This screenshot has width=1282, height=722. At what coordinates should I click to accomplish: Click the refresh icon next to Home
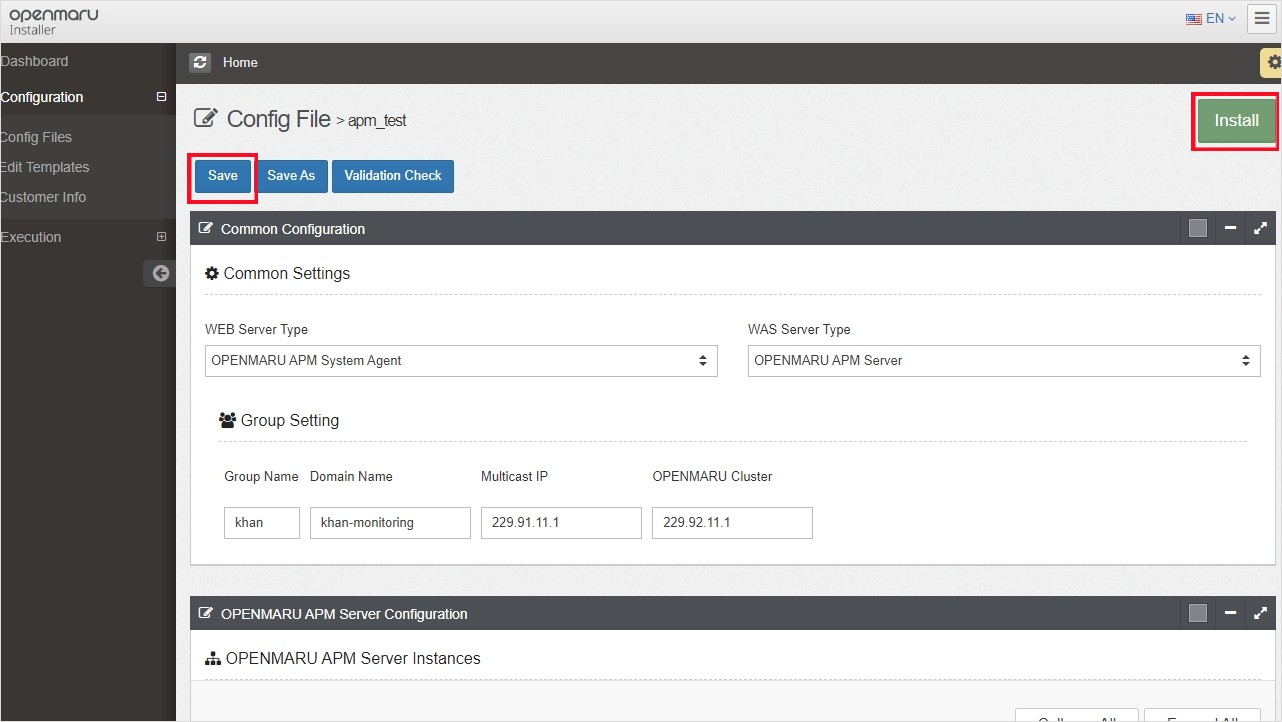pos(201,62)
